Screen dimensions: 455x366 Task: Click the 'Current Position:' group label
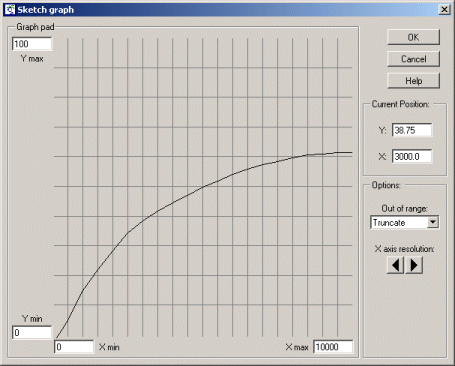pyautogui.click(x=401, y=104)
